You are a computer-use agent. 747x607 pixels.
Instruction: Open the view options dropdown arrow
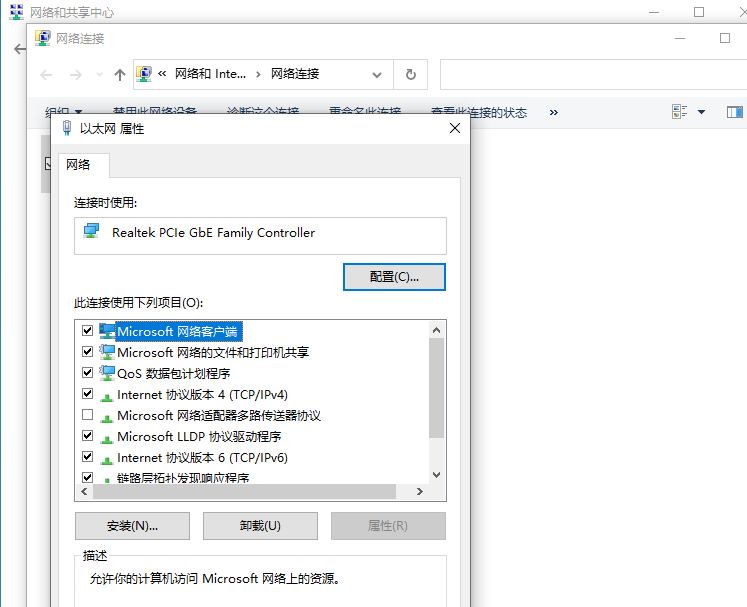pos(701,112)
